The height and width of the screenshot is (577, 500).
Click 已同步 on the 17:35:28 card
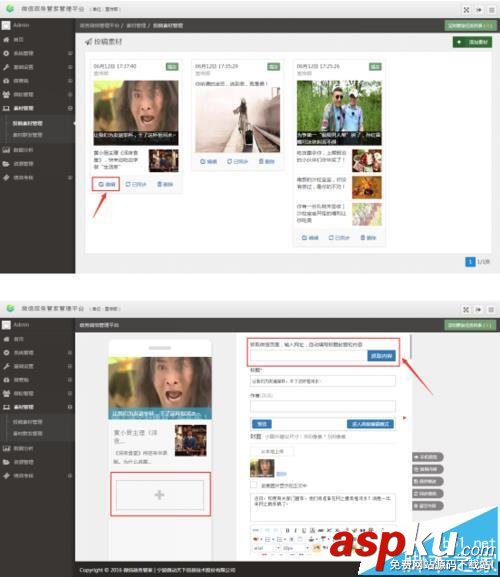click(238, 162)
